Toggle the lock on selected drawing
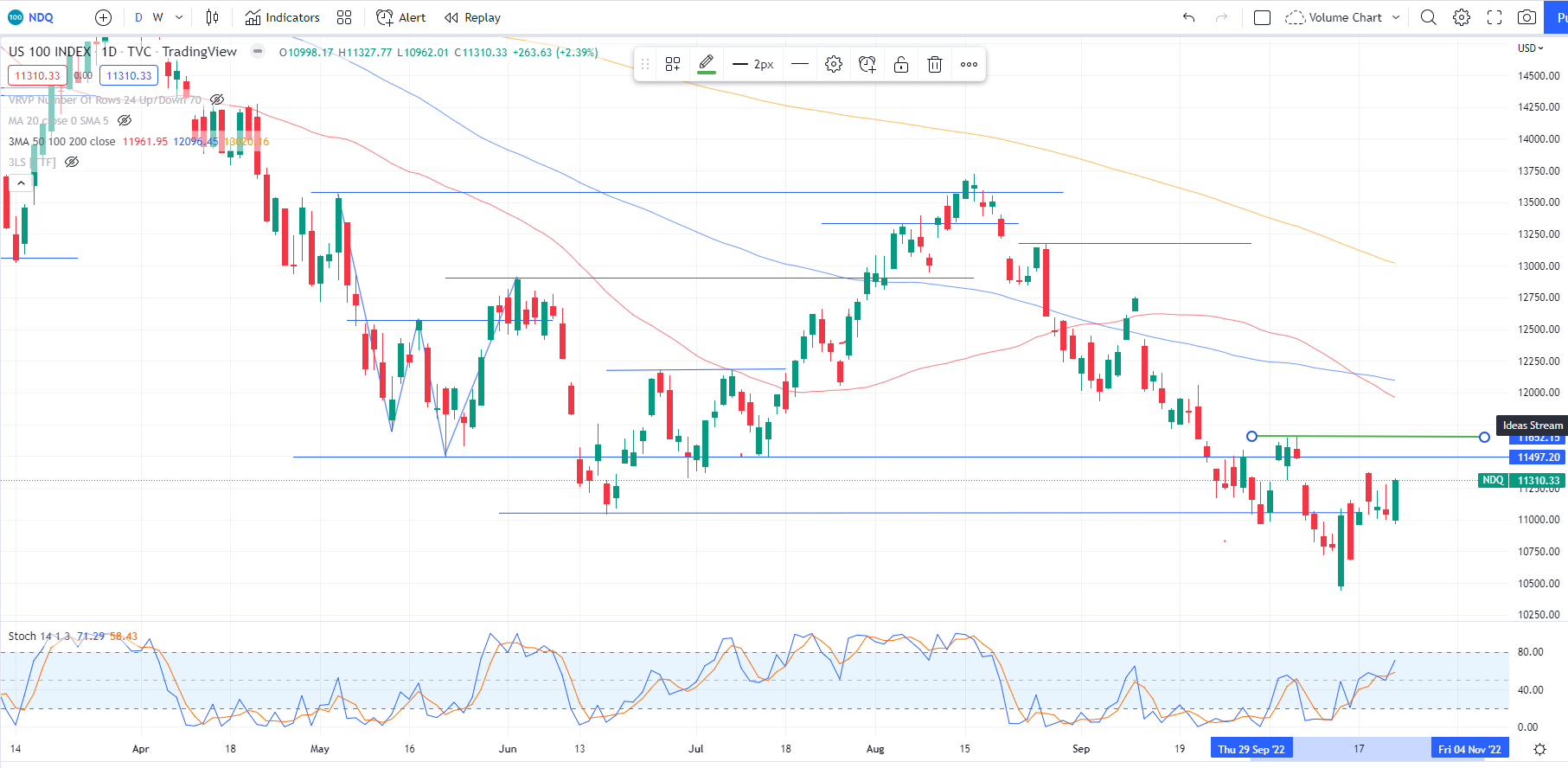The height and width of the screenshot is (768, 1568). (901, 64)
